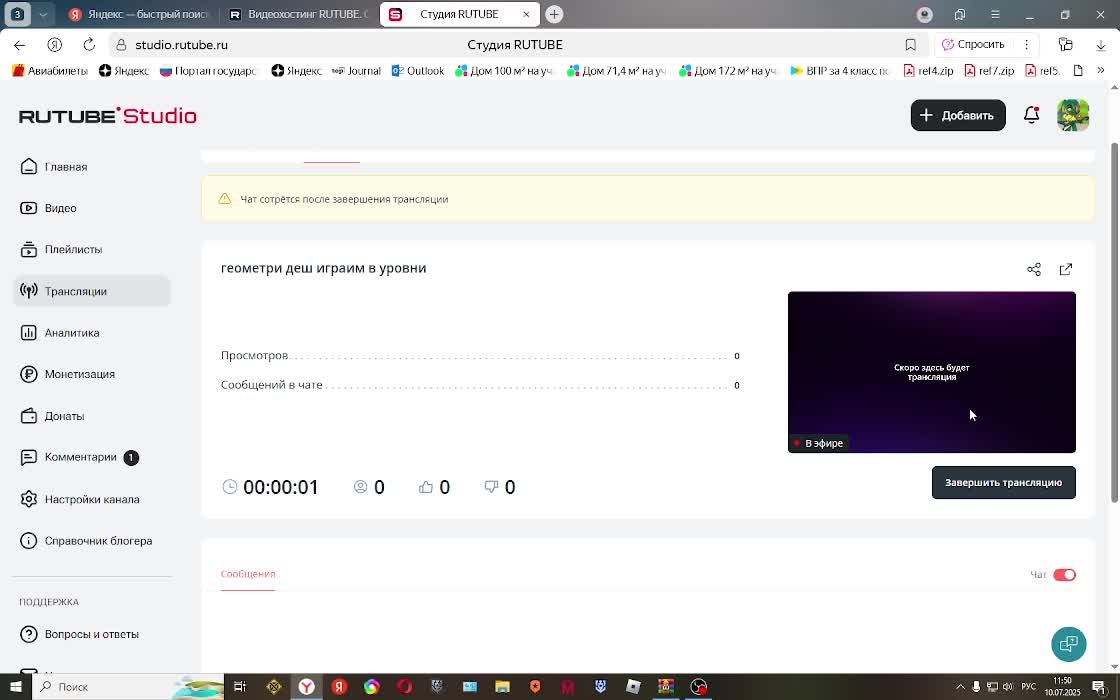The height and width of the screenshot is (700, 1120).
Task: Open OBS Studio from the taskbar
Action: [698, 686]
